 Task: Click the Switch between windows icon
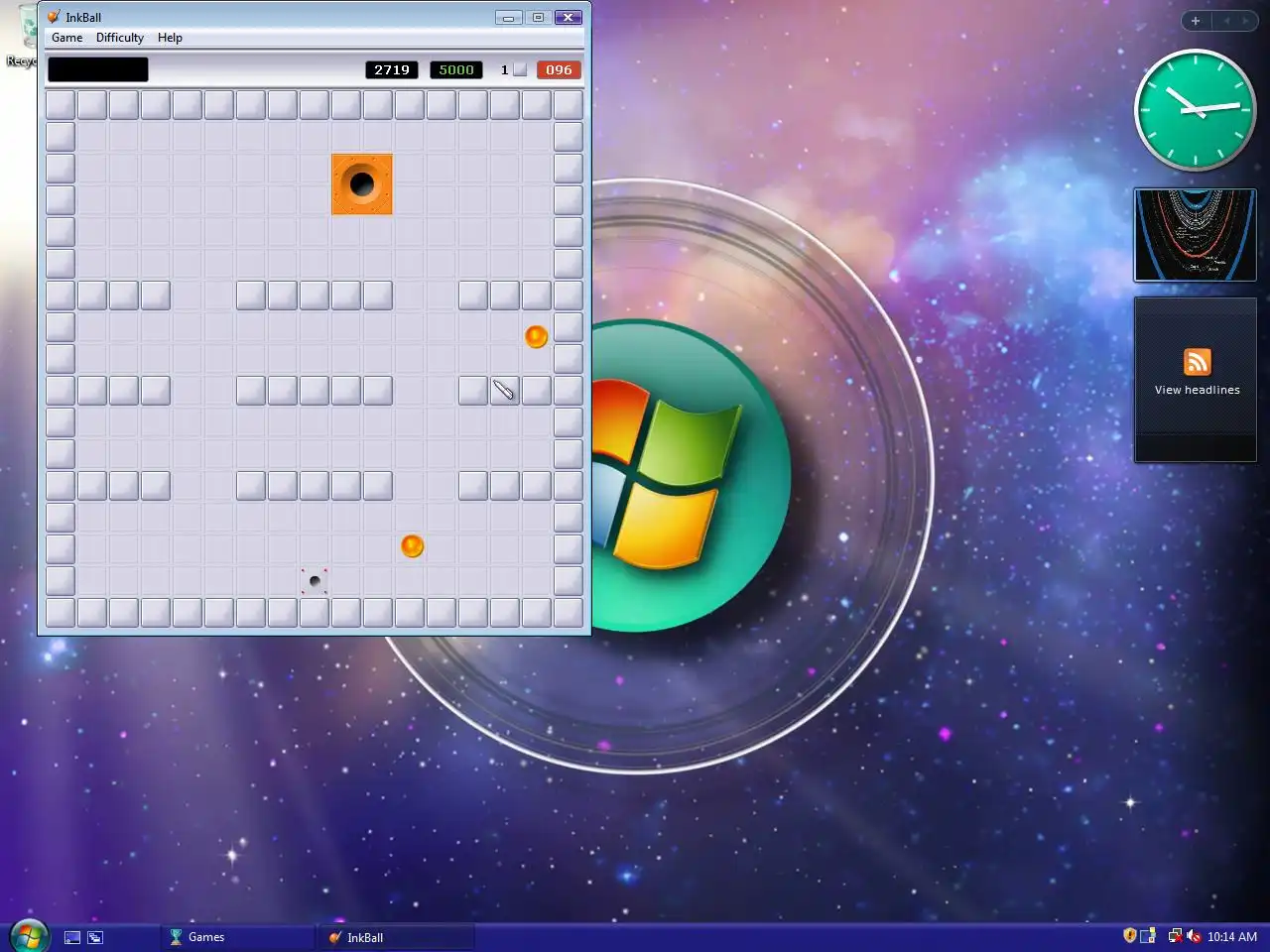pyautogui.click(x=95, y=937)
